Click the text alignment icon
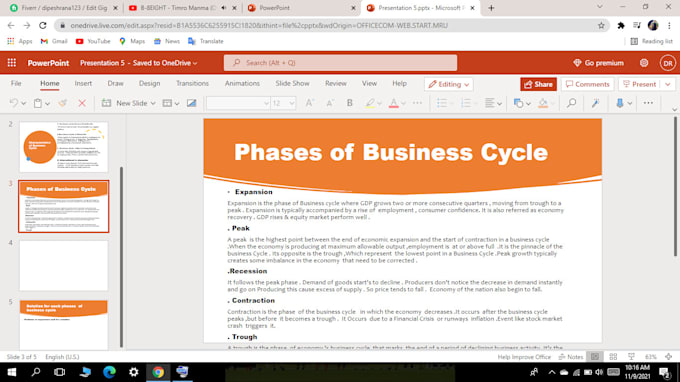The height and width of the screenshot is (382, 680). [x=490, y=103]
